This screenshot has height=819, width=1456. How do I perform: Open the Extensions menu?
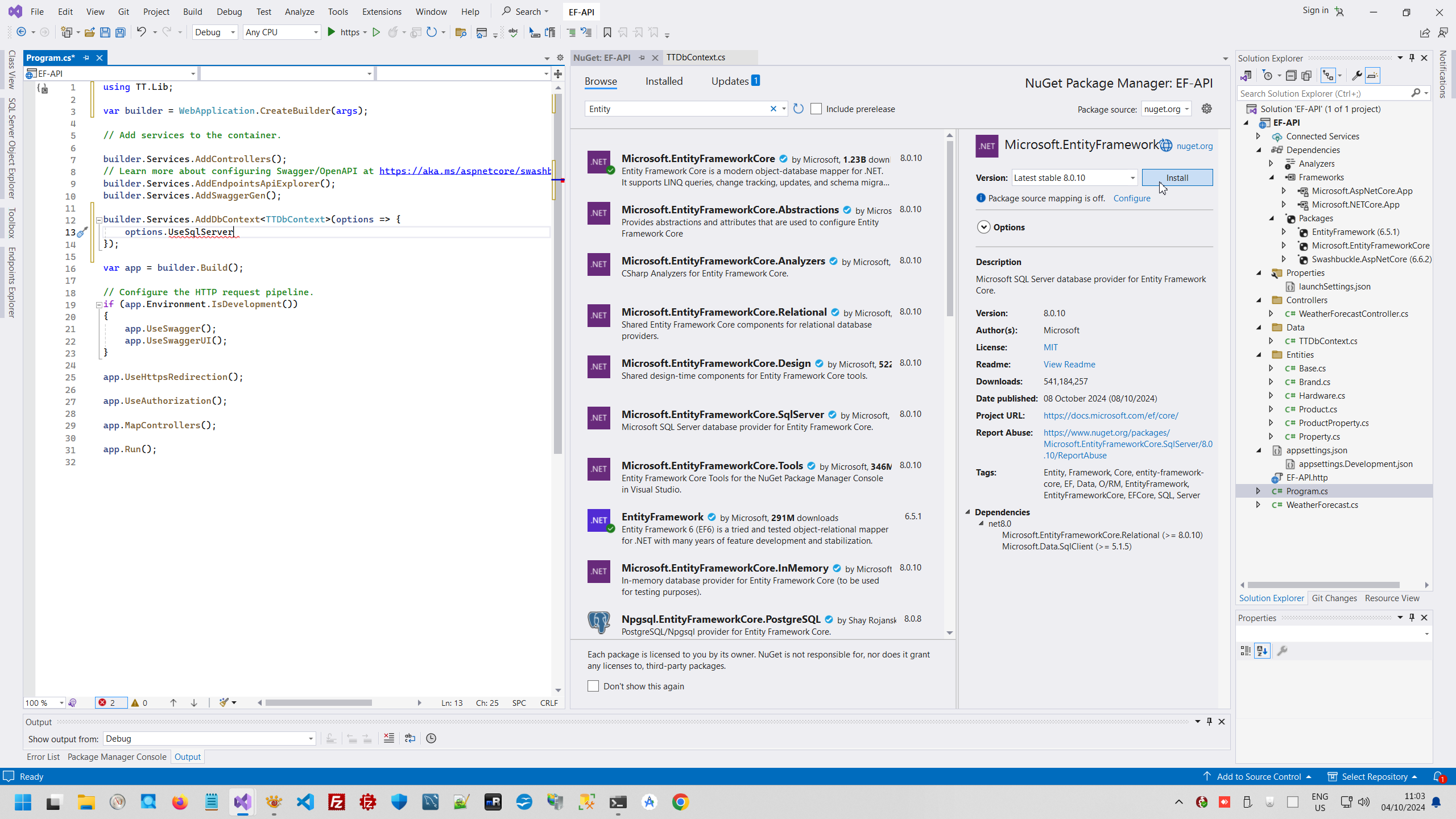coord(382,11)
